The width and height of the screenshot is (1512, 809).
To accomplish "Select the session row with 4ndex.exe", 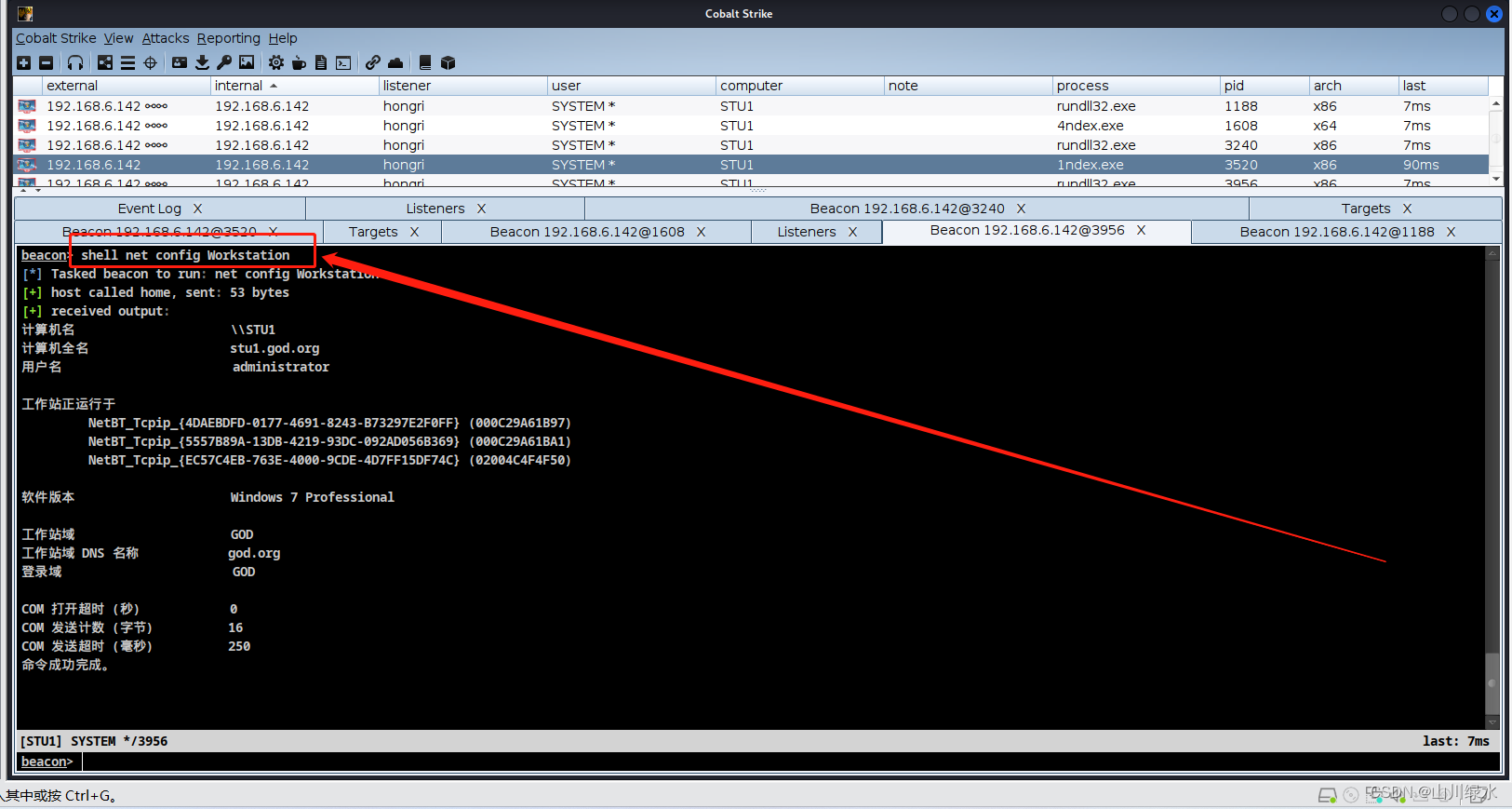I will click(752, 126).
